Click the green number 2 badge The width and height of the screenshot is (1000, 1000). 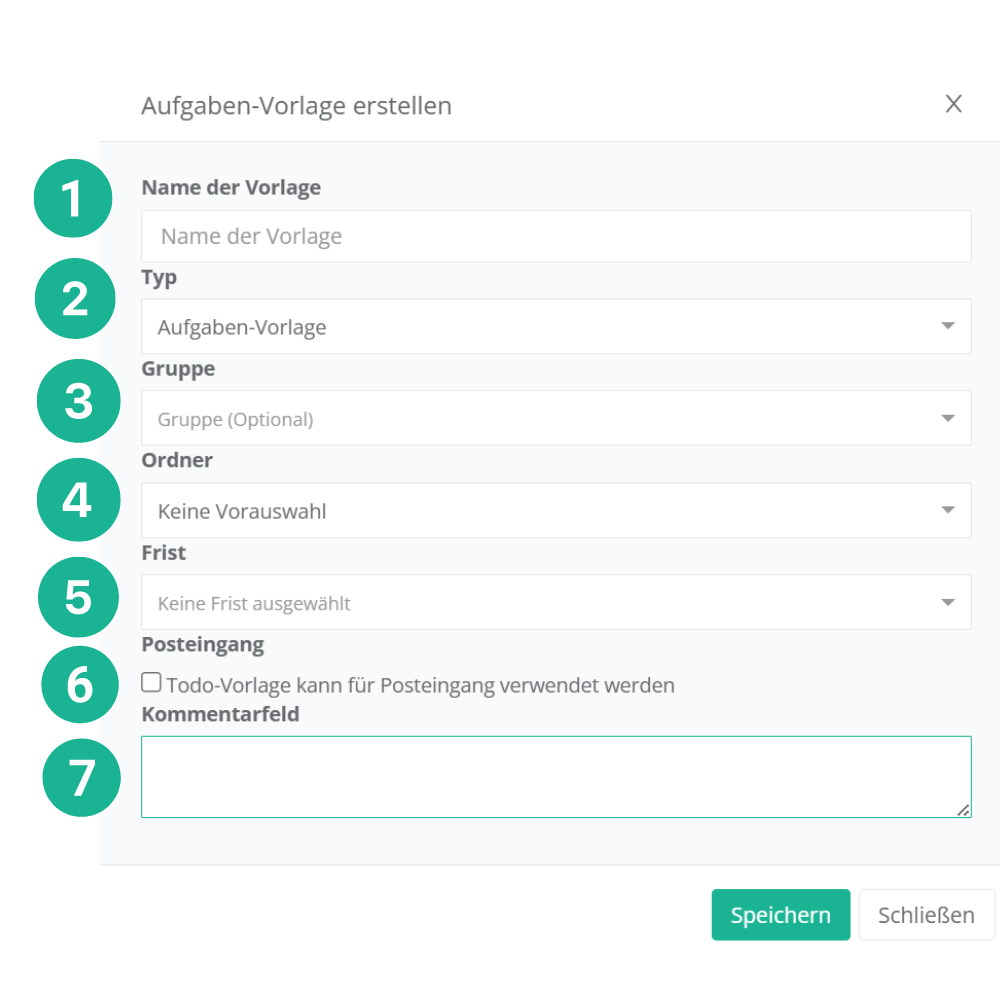point(75,298)
